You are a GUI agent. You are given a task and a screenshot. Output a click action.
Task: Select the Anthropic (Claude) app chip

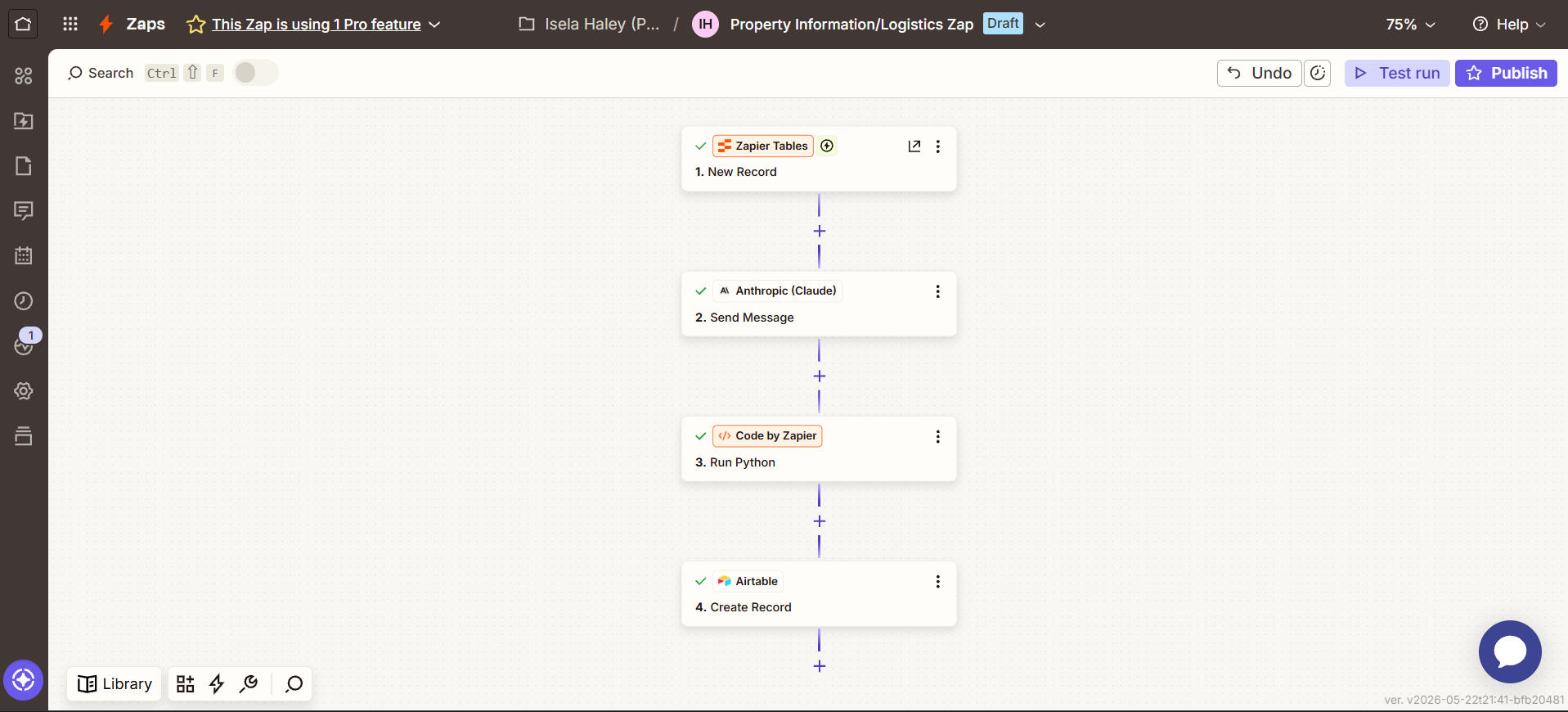[x=778, y=291]
